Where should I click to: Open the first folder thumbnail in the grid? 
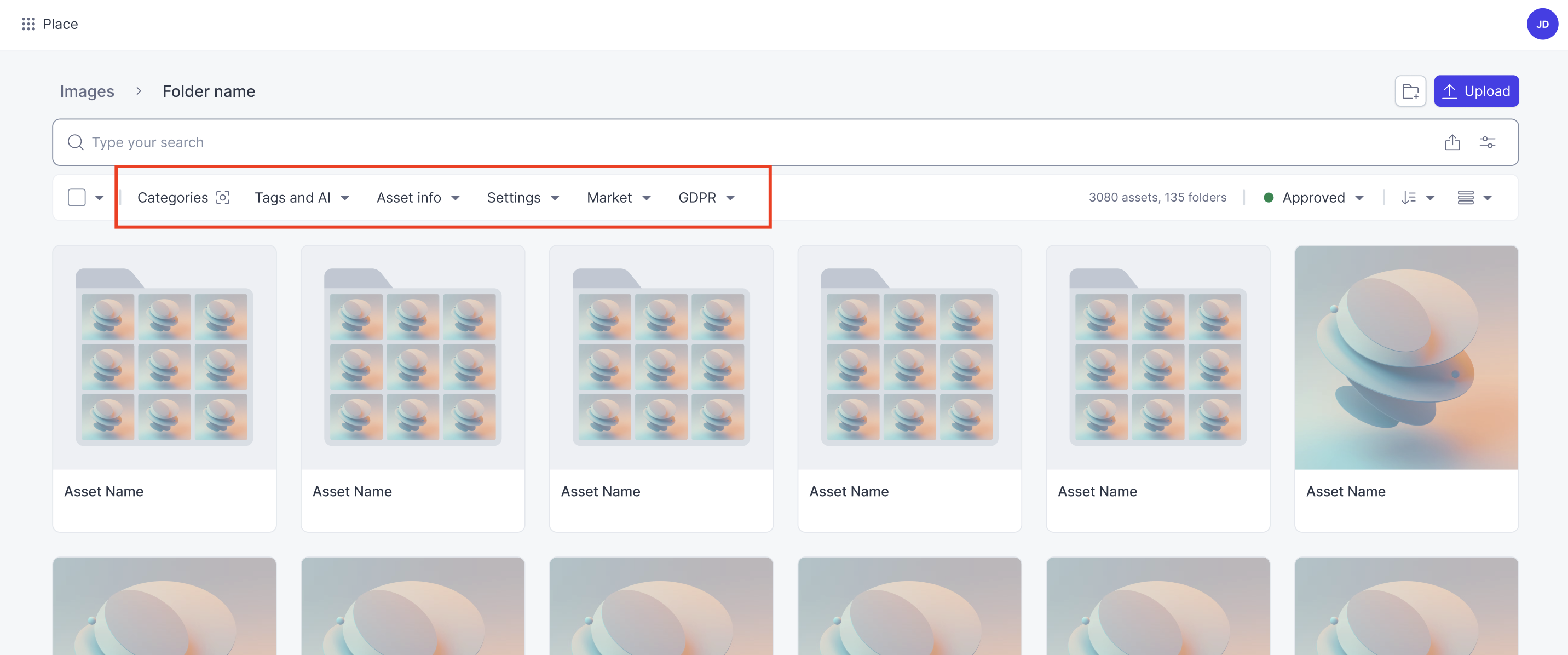click(x=164, y=357)
